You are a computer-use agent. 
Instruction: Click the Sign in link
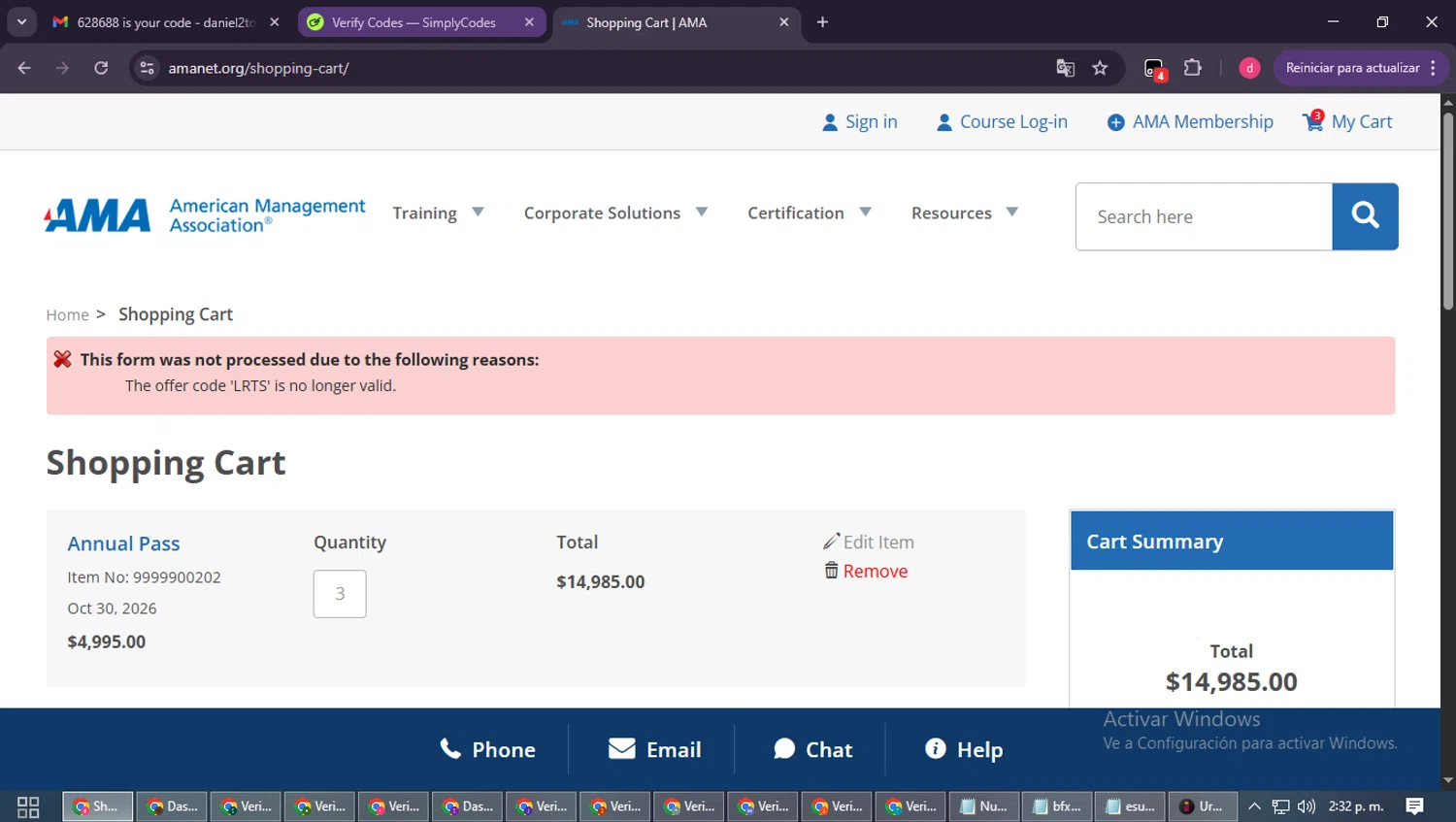[860, 121]
